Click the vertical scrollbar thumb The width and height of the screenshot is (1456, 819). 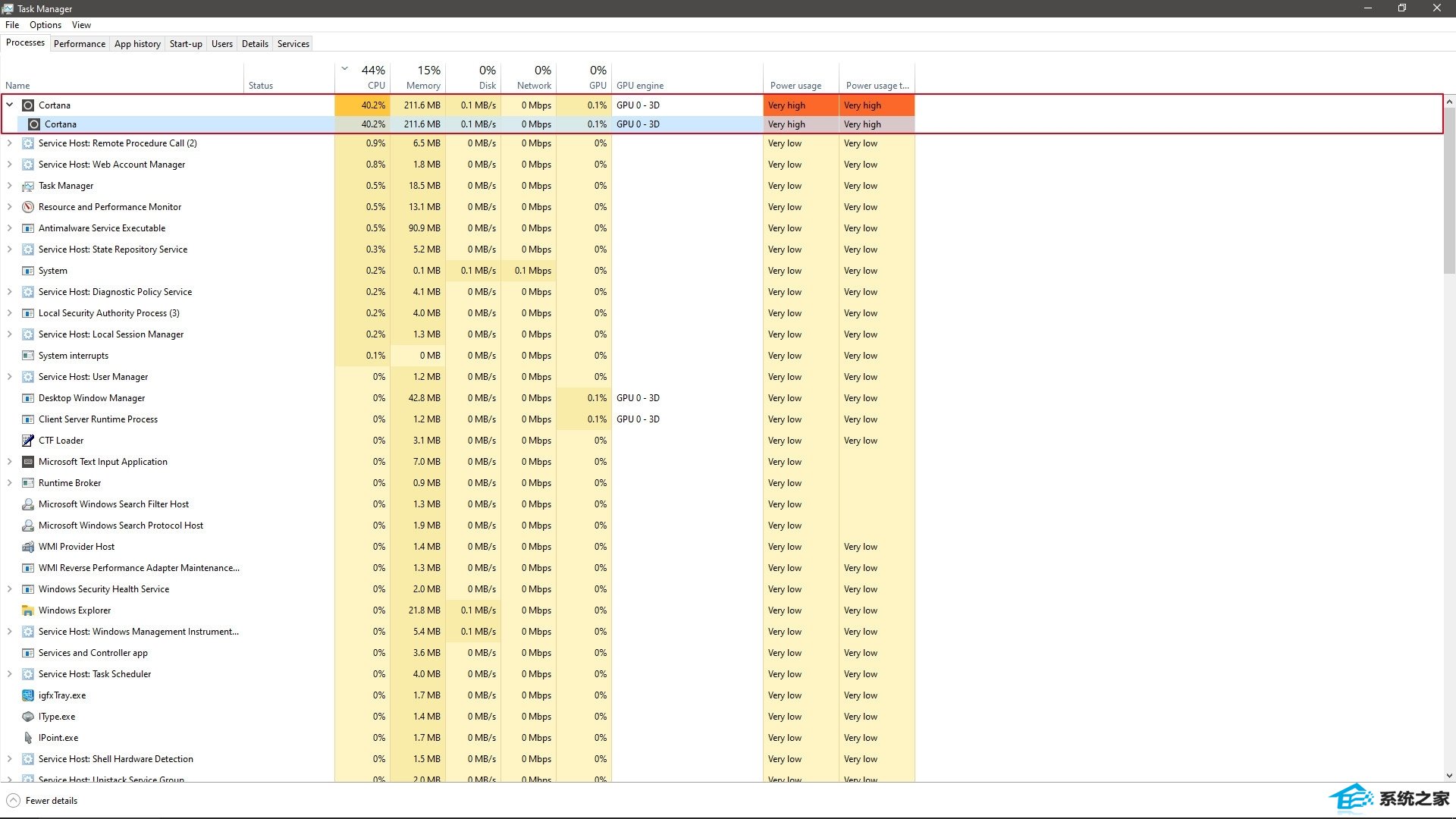coord(1449,190)
